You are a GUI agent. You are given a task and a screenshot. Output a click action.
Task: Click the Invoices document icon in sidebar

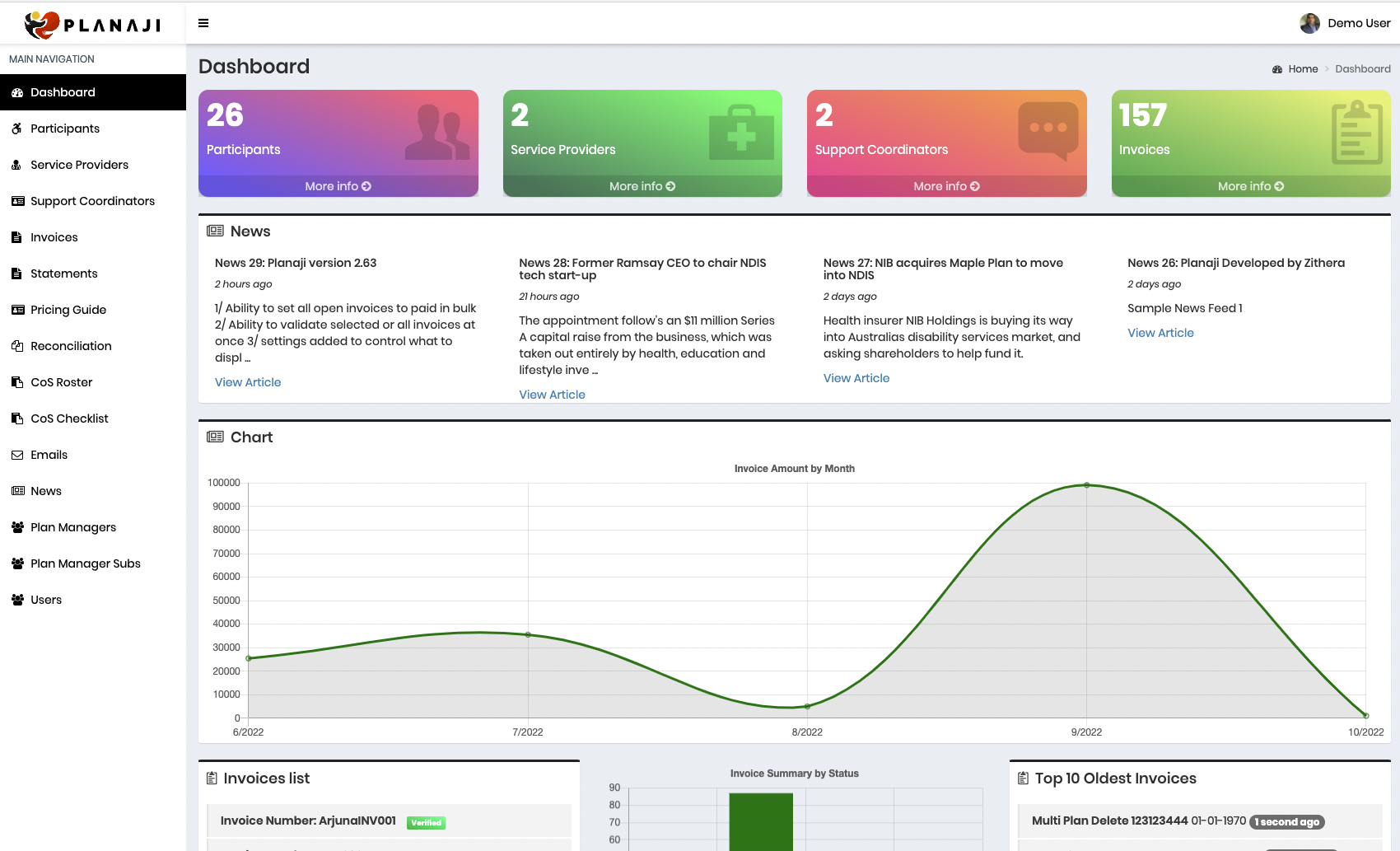(x=17, y=237)
